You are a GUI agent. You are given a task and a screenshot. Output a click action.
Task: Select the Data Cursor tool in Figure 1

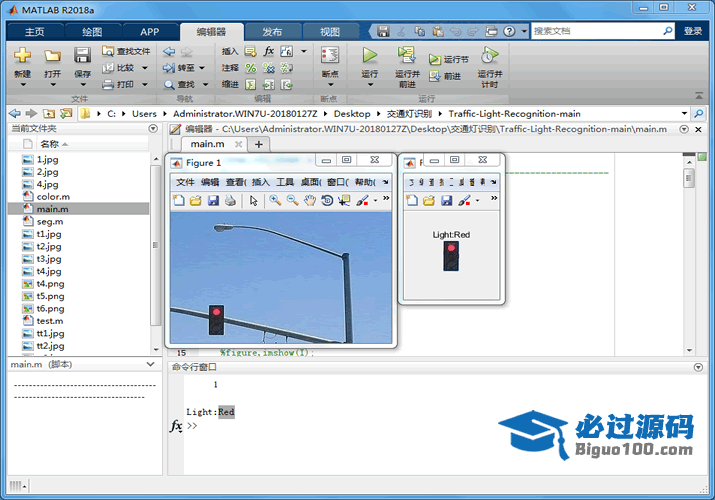click(x=344, y=201)
